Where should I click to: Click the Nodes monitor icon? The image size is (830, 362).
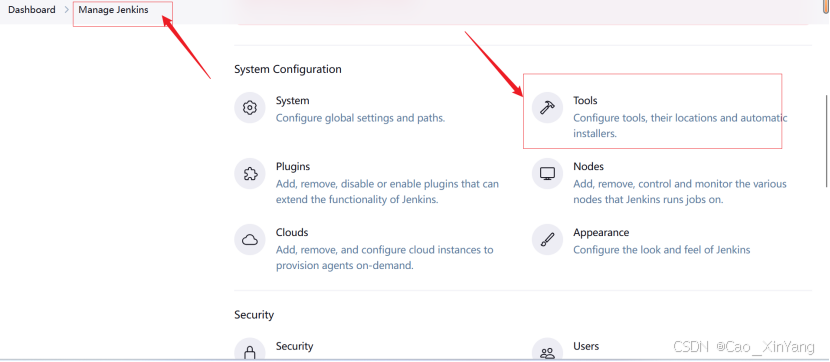(547, 174)
